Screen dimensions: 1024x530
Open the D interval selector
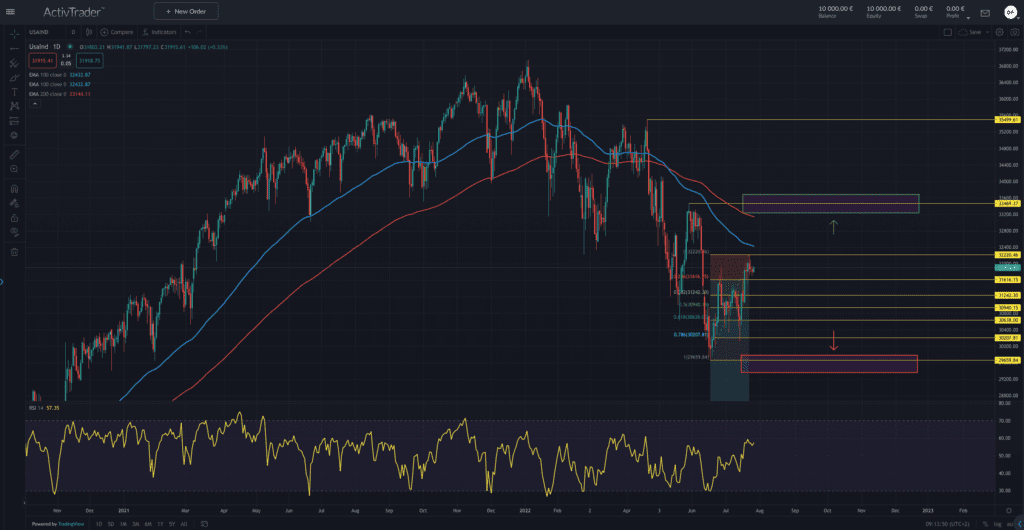click(x=73, y=32)
